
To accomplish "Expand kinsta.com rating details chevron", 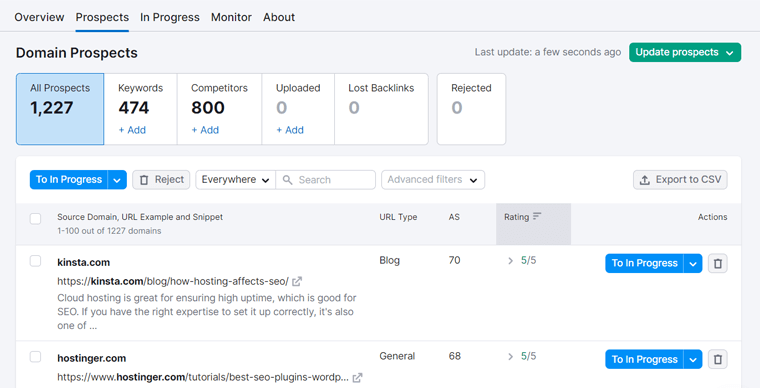I will (510, 261).
